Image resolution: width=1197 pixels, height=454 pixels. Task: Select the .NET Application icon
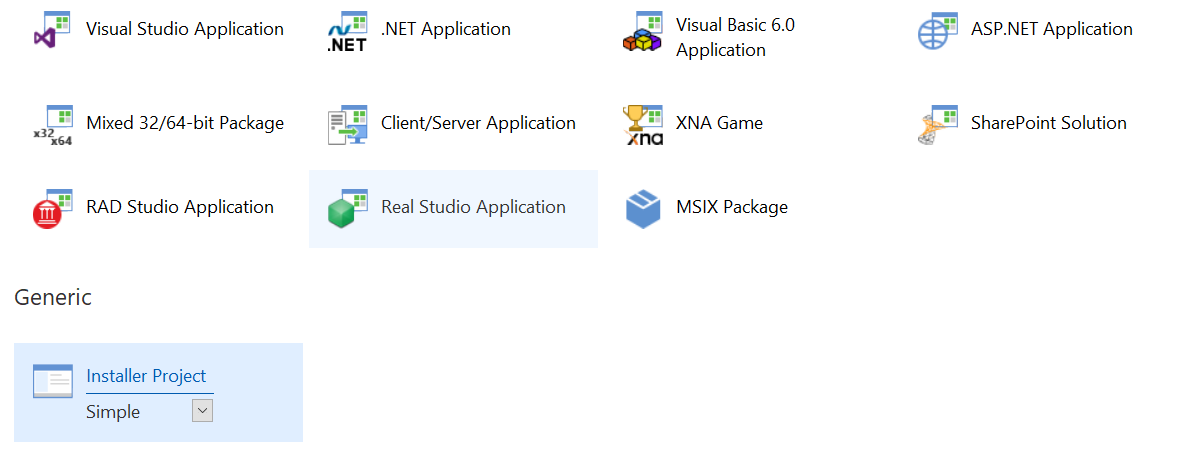pos(347,31)
